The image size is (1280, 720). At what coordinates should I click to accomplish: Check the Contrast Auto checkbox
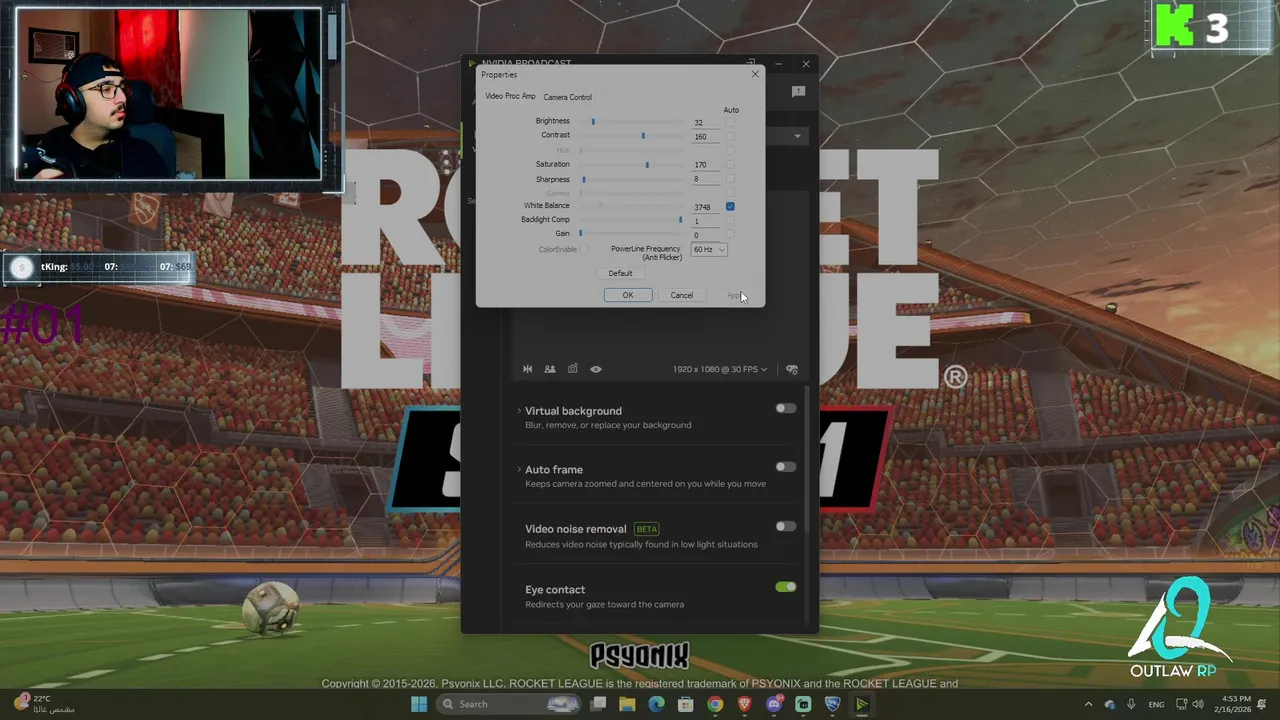pos(730,136)
